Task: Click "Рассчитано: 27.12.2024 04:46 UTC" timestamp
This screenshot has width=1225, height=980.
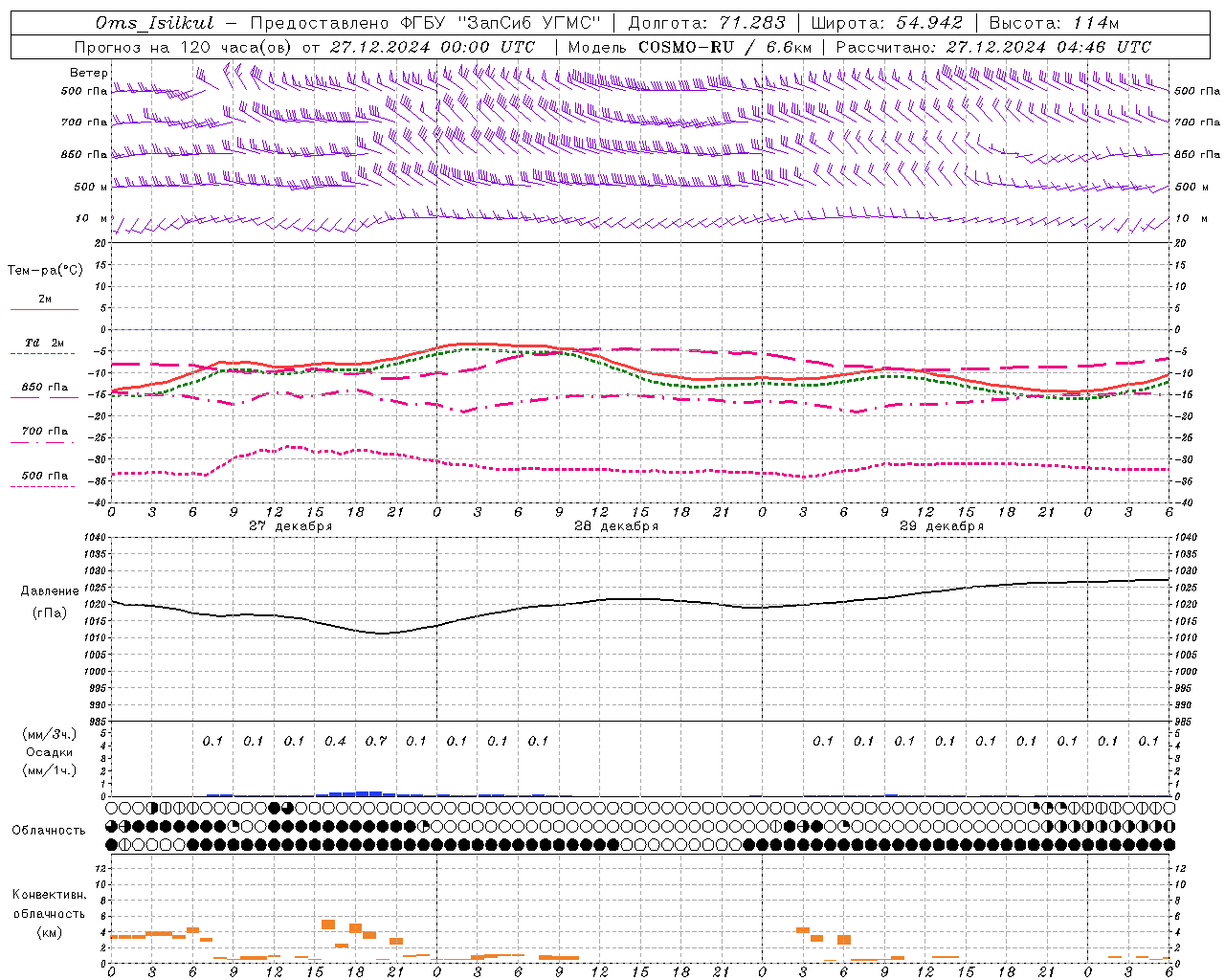Action: pyautogui.click(x=993, y=47)
